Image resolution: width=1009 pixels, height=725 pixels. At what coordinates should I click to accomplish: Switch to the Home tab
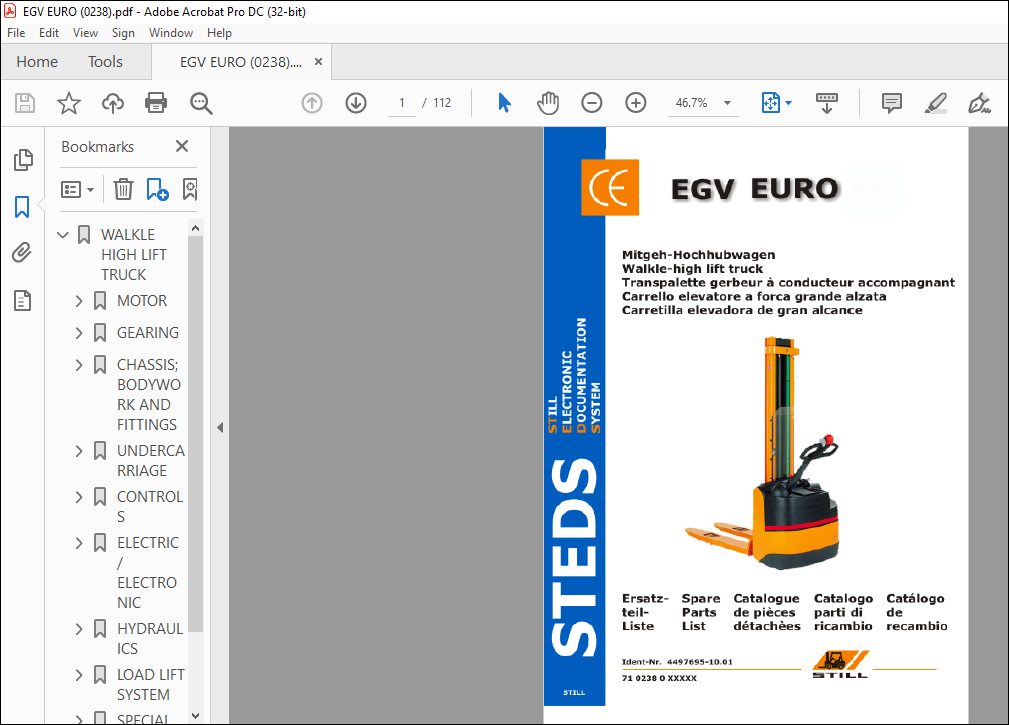[37, 62]
